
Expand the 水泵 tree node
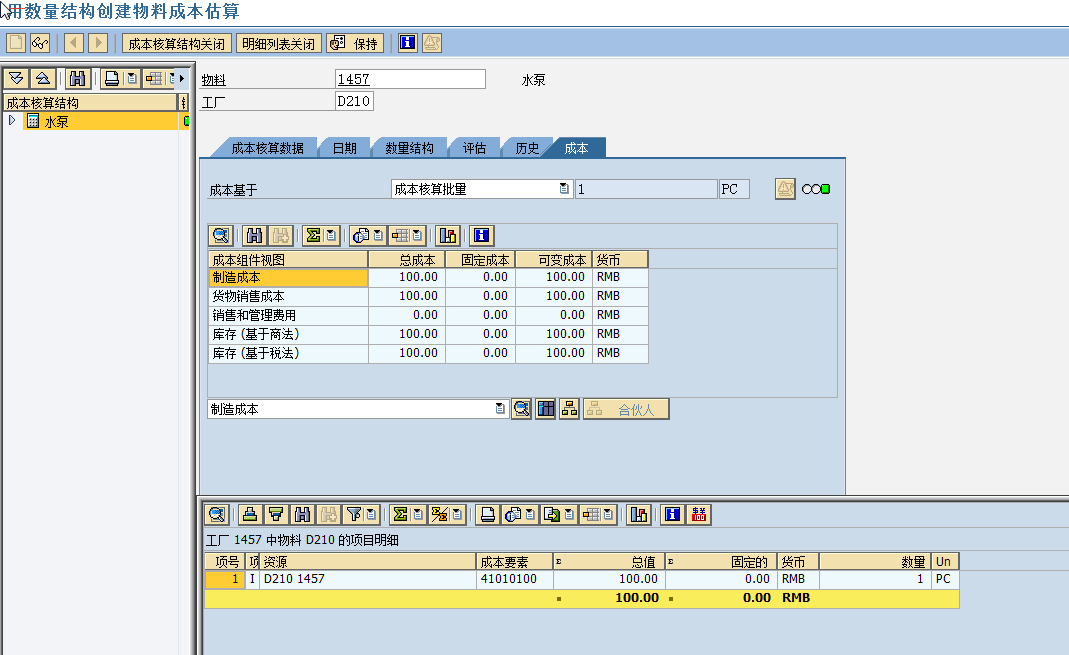12,121
